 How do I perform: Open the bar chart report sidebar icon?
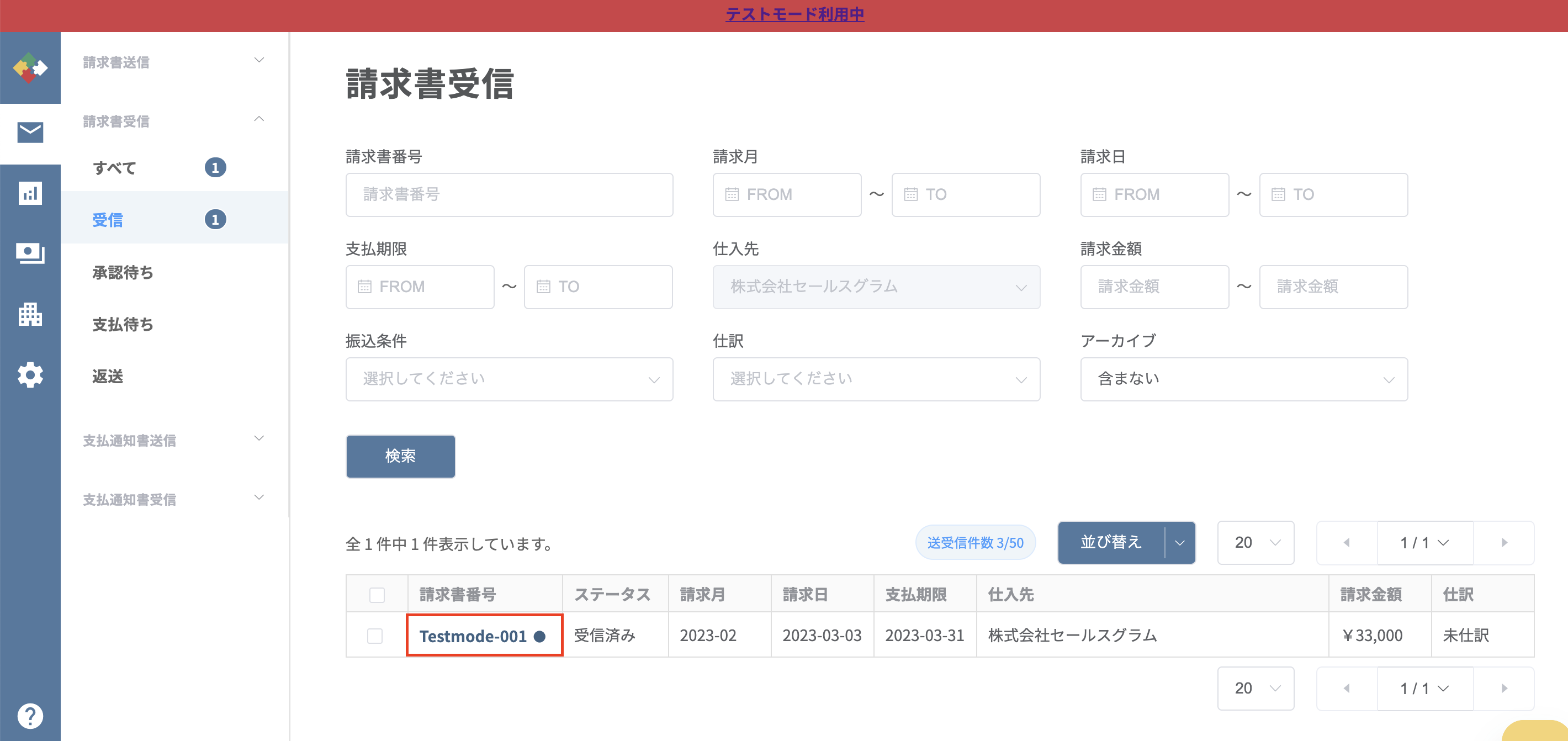(30, 193)
